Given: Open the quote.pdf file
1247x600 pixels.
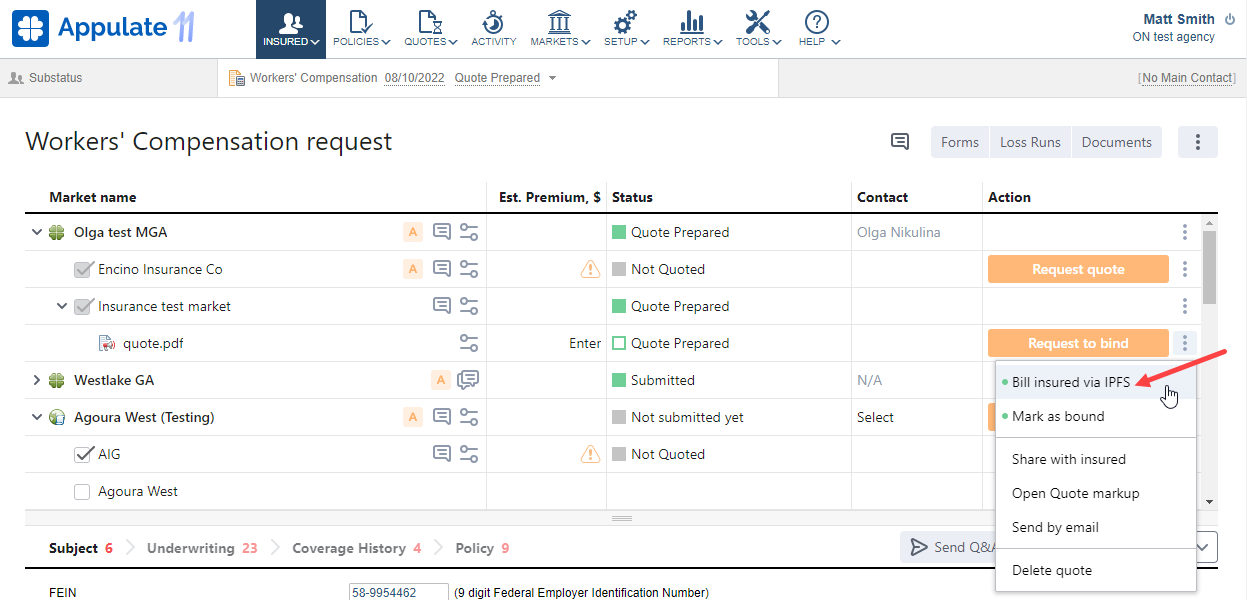Looking at the screenshot, I should coord(153,343).
